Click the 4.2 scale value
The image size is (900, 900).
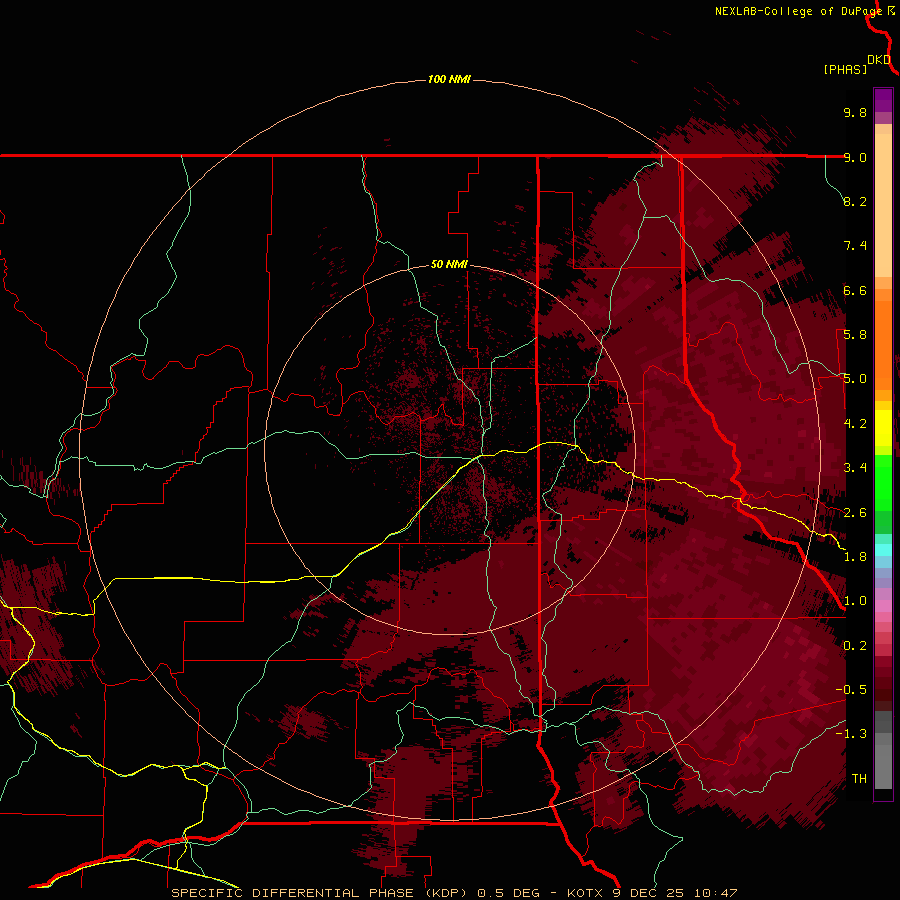[855, 424]
